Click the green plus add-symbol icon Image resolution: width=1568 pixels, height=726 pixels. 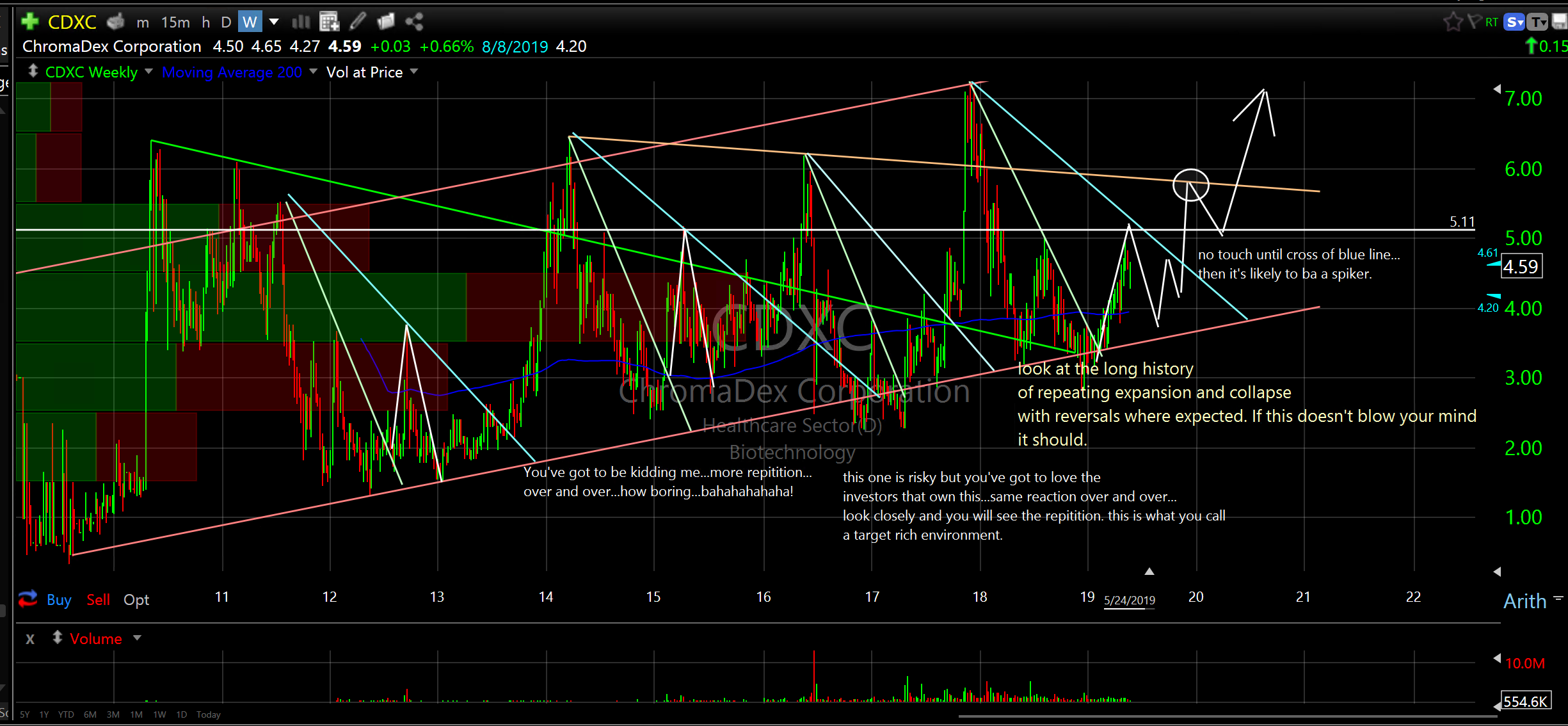tap(29, 22)
